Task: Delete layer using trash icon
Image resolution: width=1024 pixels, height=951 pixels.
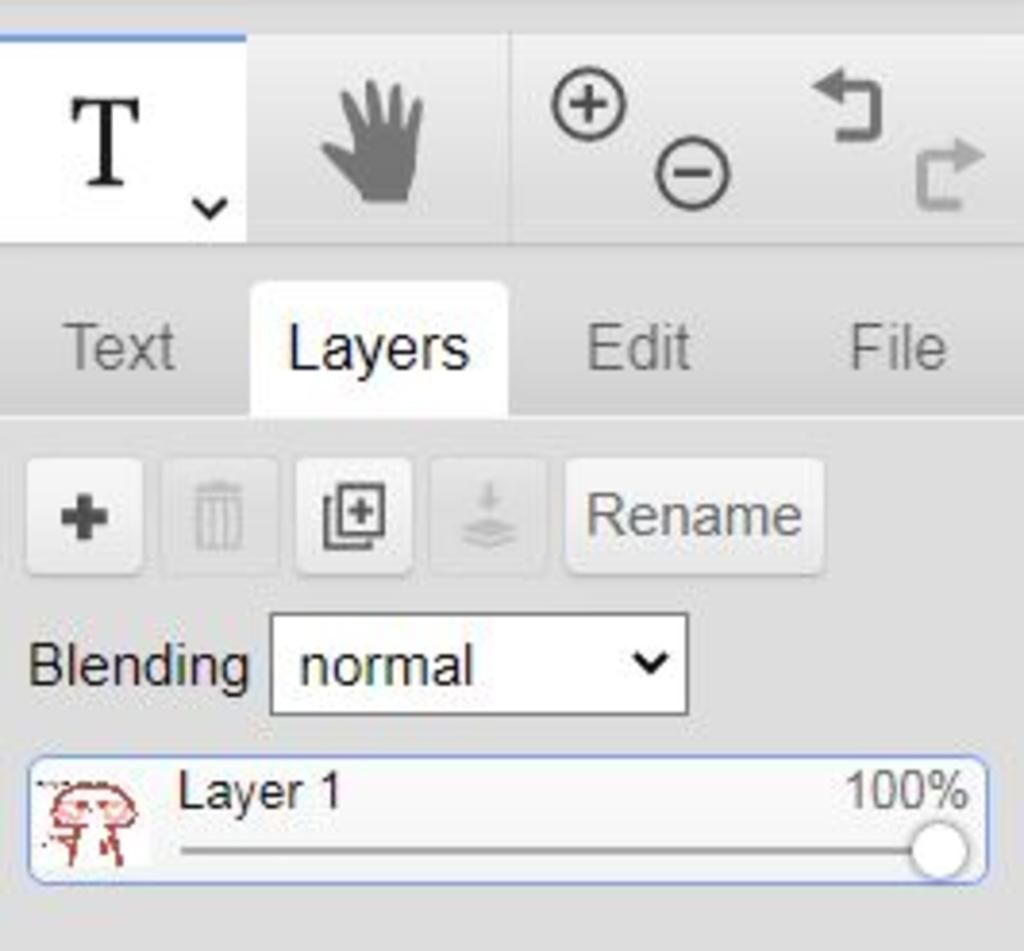Action: pyautogui.click(x=219, y=517)
